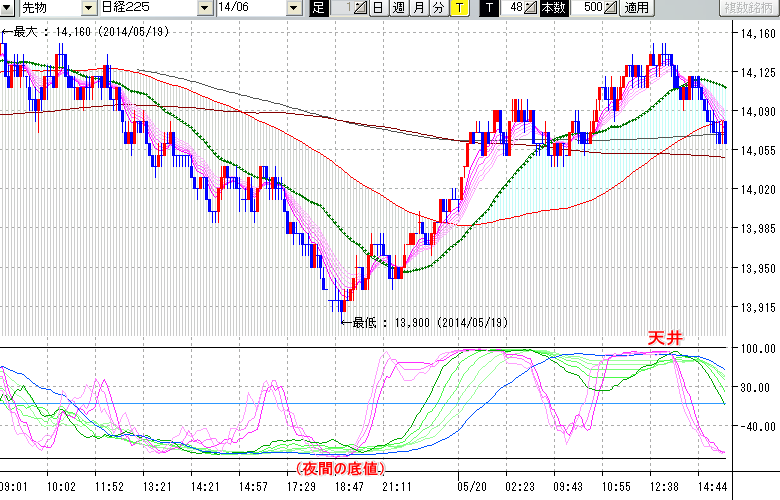Click the 複数銘柄 multiple symbols button
The height and width of the screenshot is (500, 780).
point(747,8)
